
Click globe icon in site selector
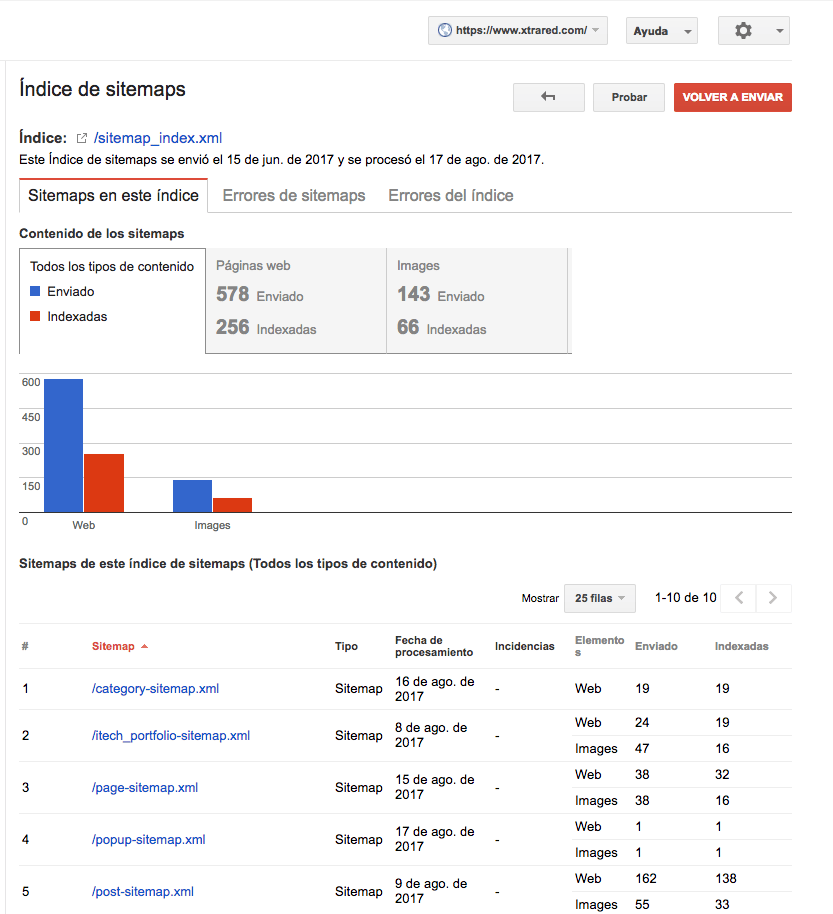point(445,30)
